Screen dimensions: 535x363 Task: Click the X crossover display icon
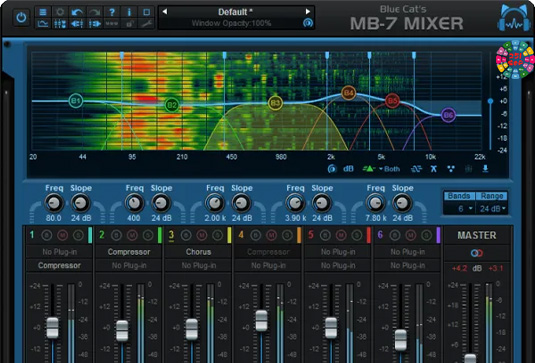(x=433, y=169)
